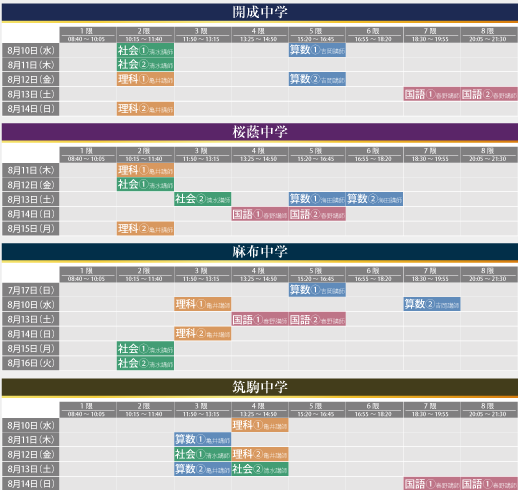Select 算数② on 8月13日 in 桜蔭中学 table
Viewport: 518px width, 490px height.
[x=375, y=199]
